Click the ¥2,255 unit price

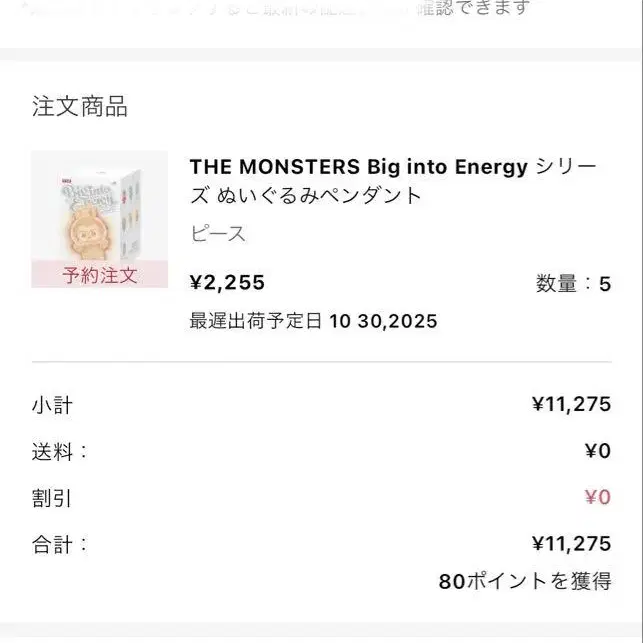tap(227, 283)
